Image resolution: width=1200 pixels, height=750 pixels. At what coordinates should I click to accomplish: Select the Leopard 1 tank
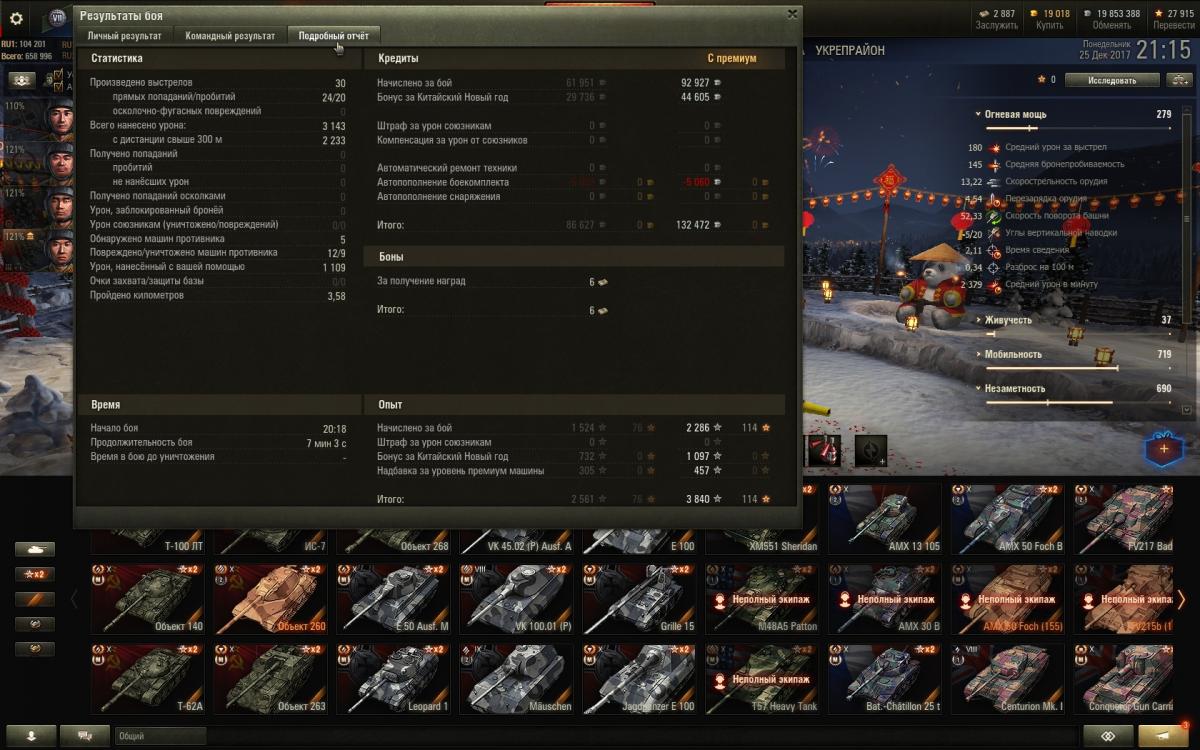(394, 678)
